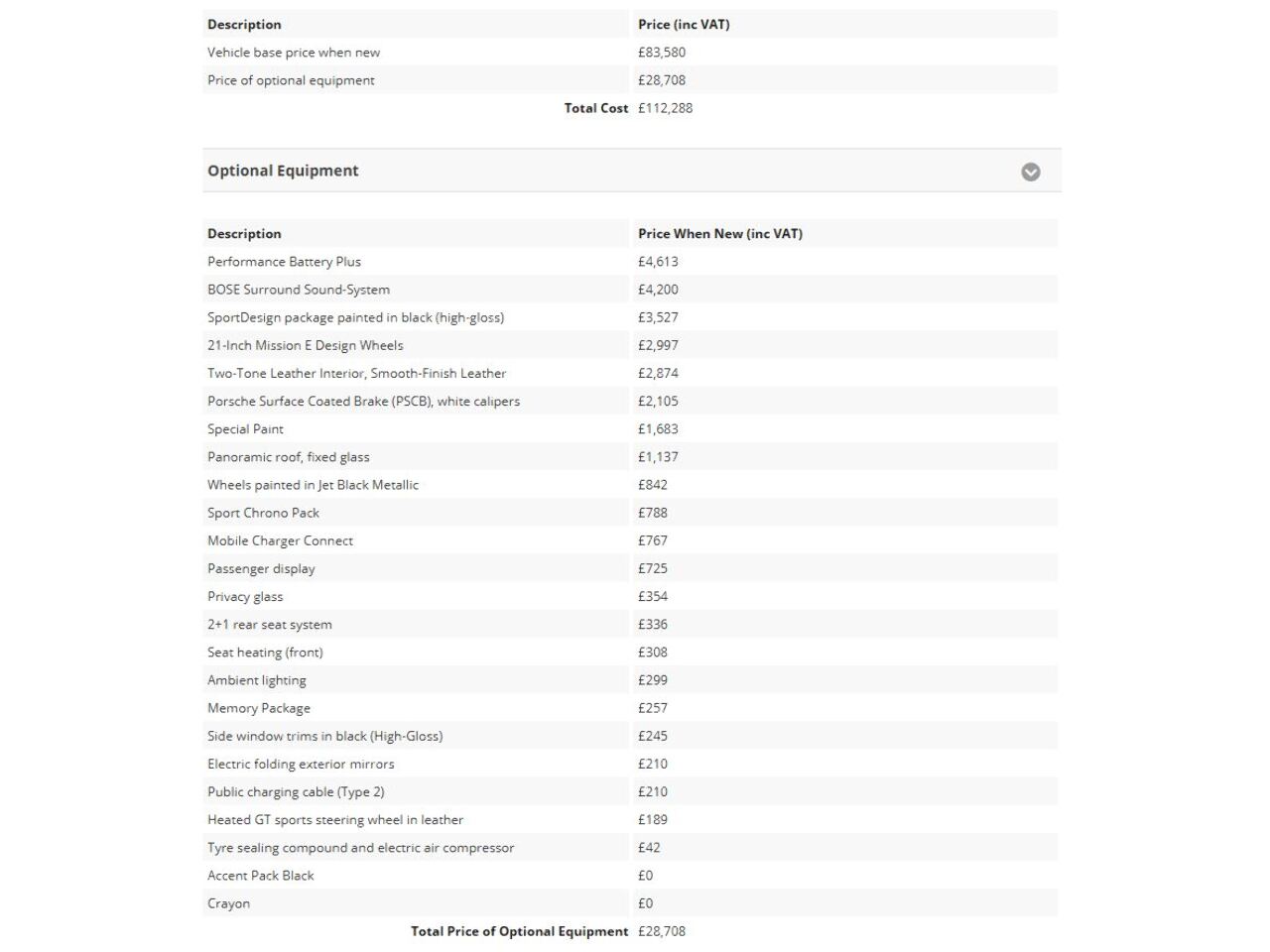Click the Special Paint description
Image resolution: width=1270 pixels, height=952 pixels.
tap(245, 429)
